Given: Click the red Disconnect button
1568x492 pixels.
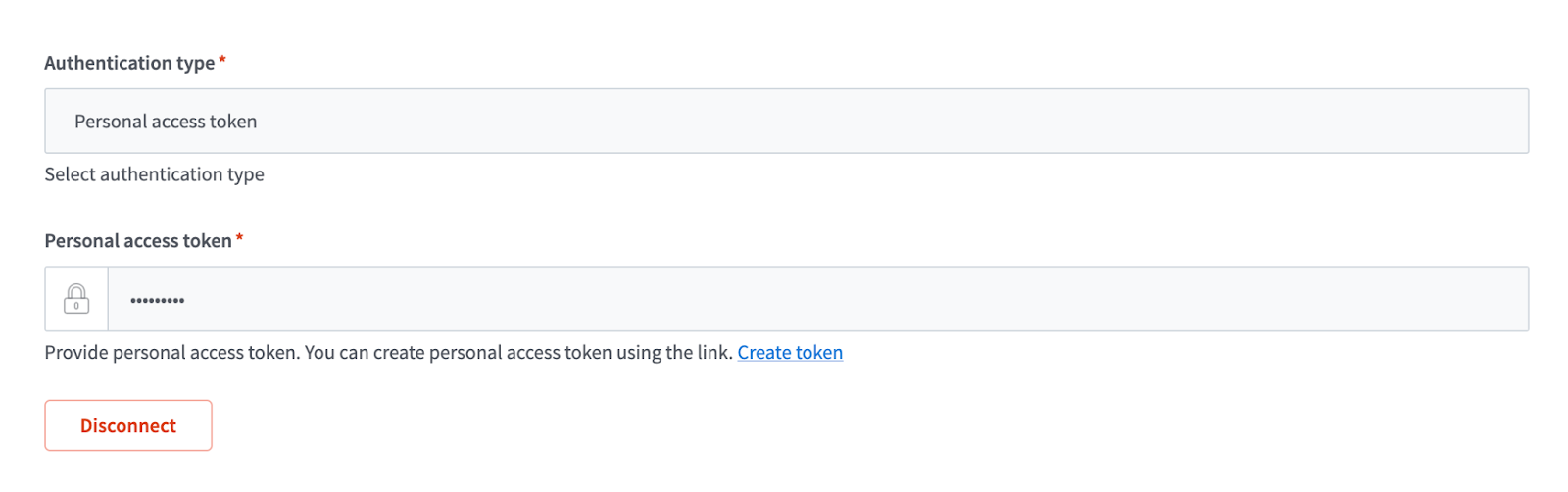Looking at the screenshot, I should pyautogui.click(x=128, y=425).
